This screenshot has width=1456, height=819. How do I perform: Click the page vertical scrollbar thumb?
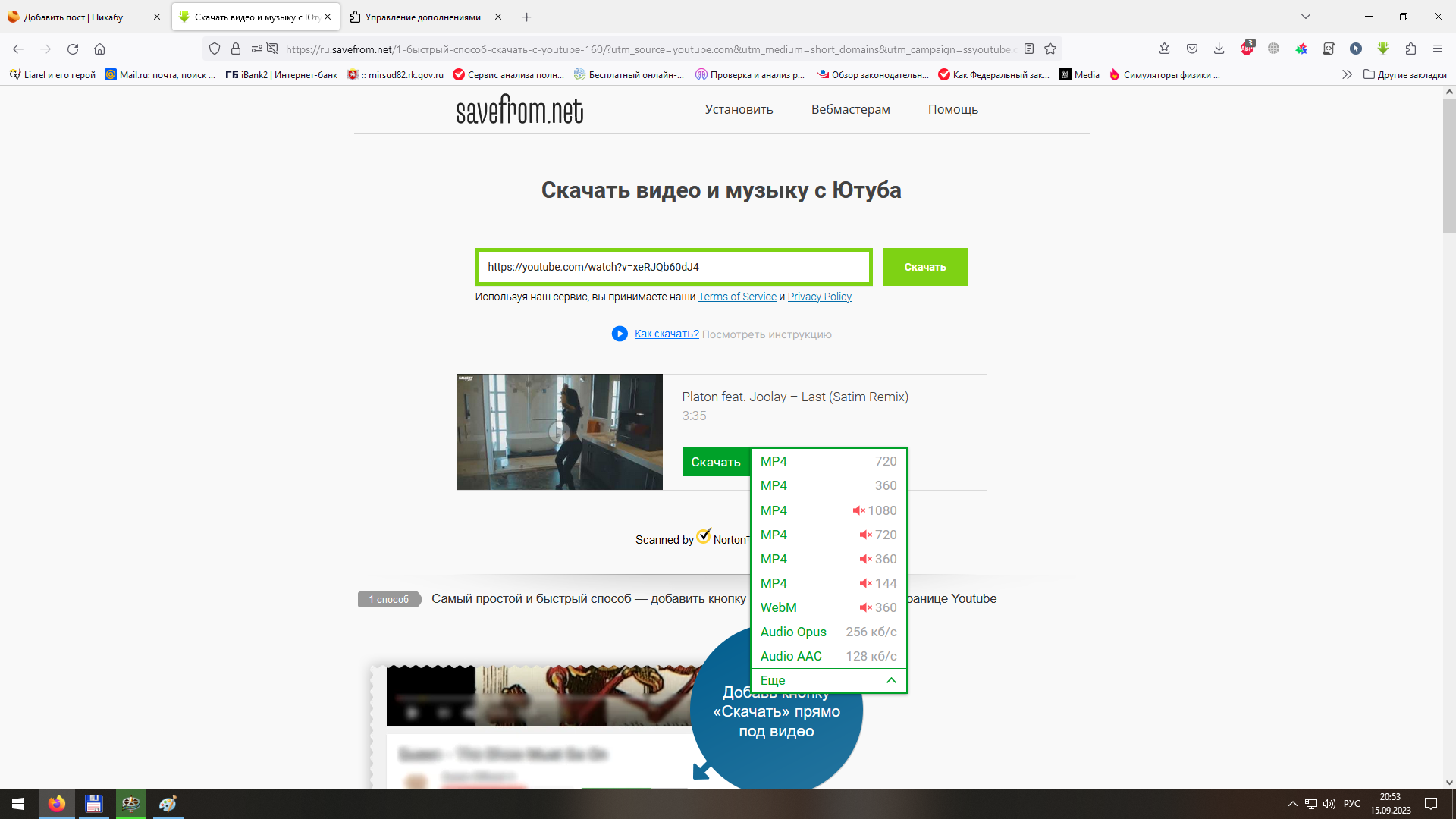point(1448,165)
